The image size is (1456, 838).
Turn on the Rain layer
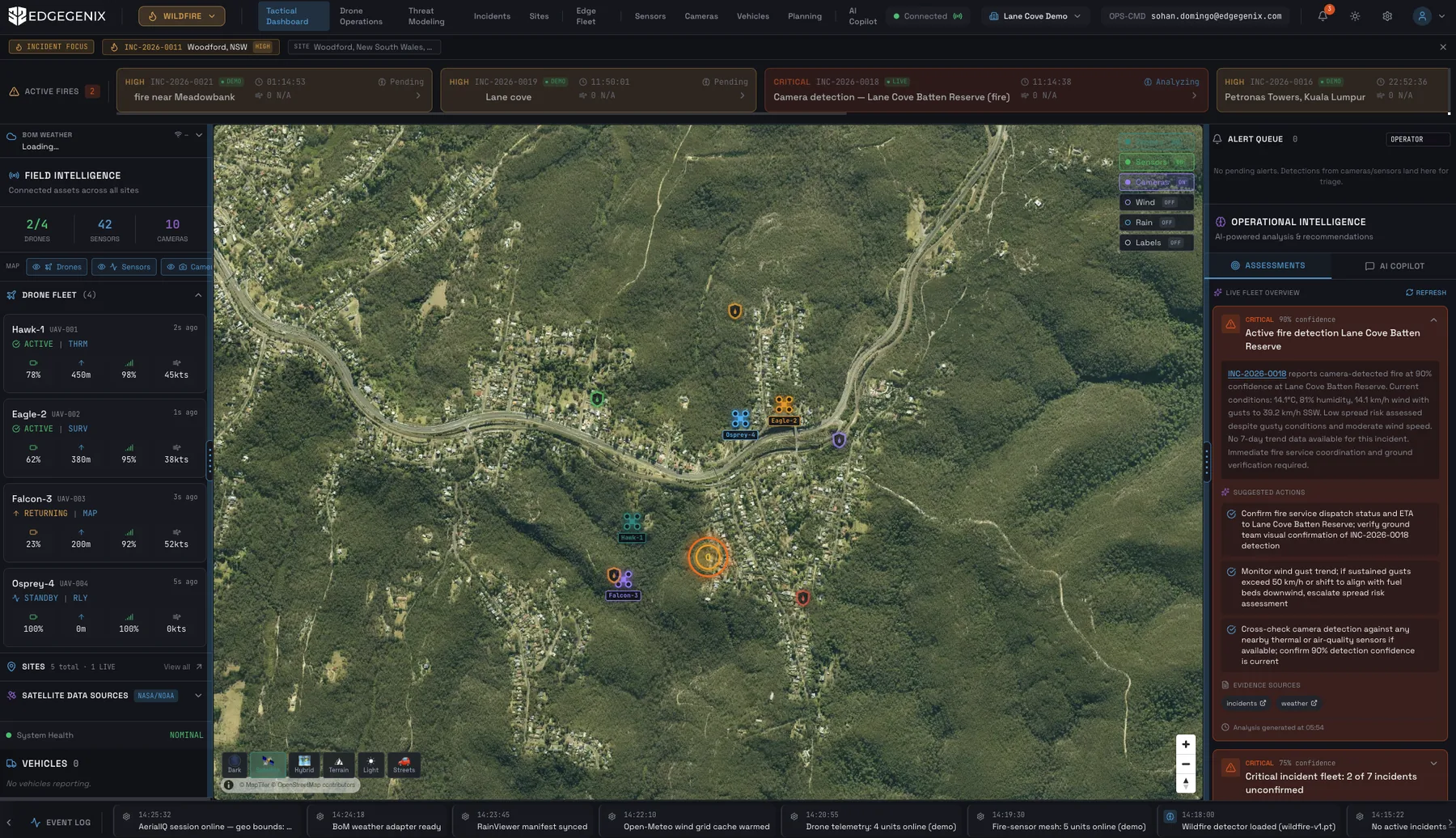coord(1156,222)
